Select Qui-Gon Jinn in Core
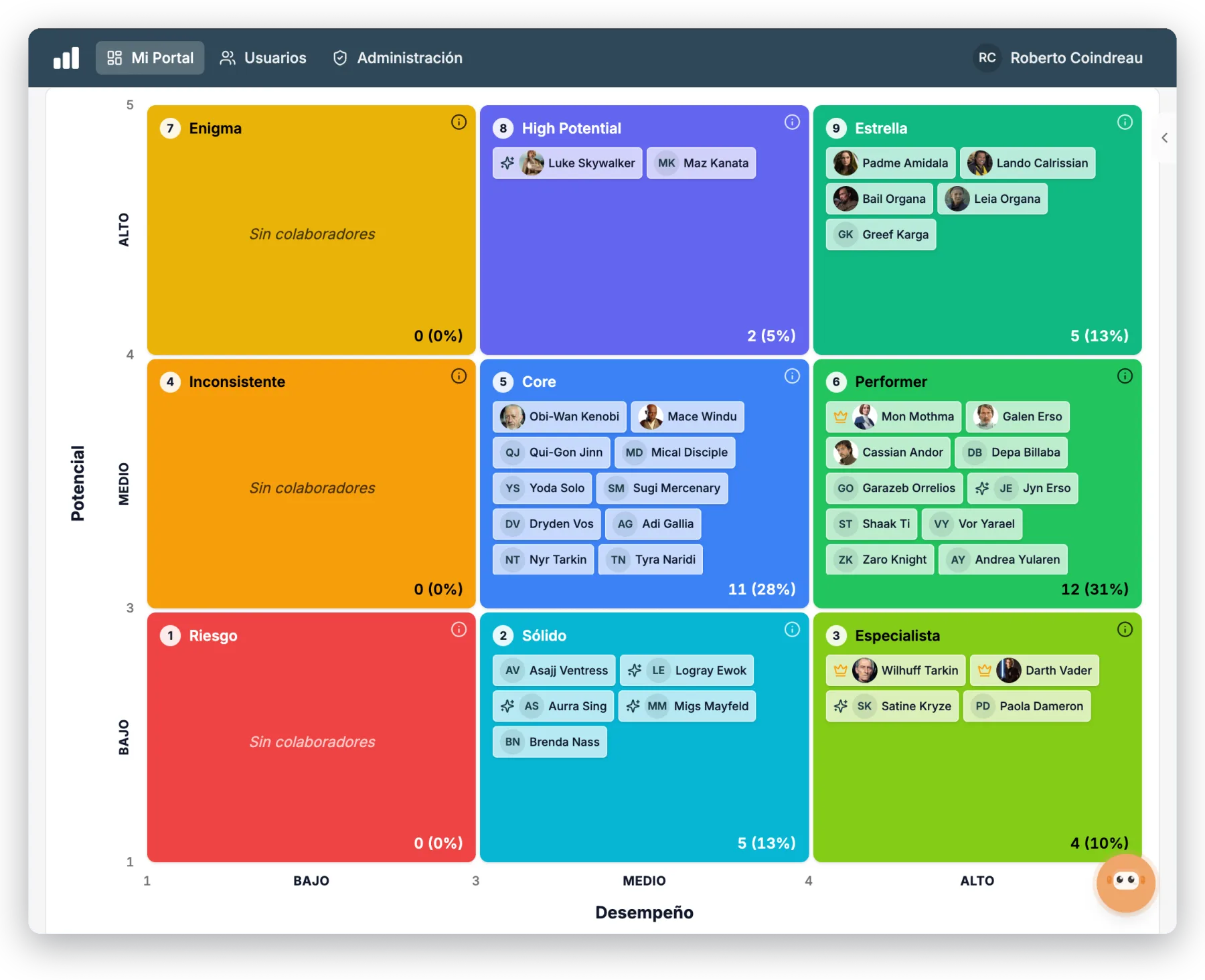Viewport: 1205px width, 980px height. click(x=552, y=453)
